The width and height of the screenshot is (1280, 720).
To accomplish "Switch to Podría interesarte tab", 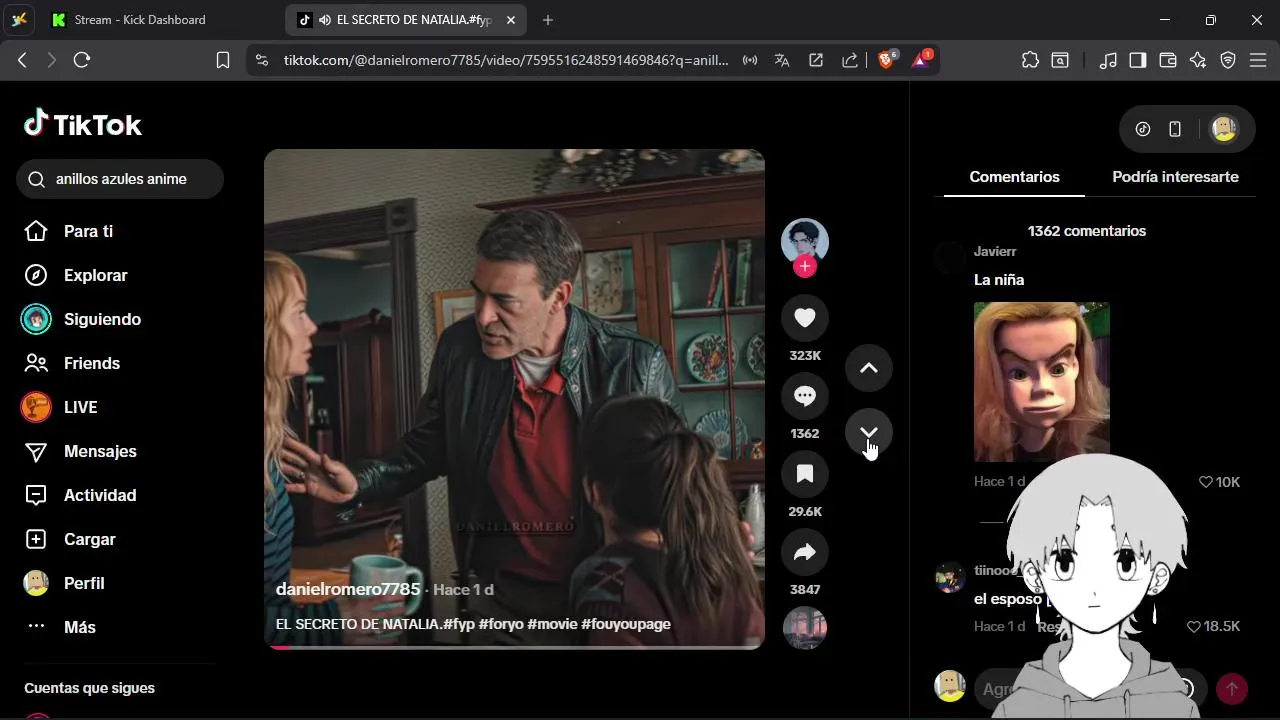I will (x=1175, y=177).
